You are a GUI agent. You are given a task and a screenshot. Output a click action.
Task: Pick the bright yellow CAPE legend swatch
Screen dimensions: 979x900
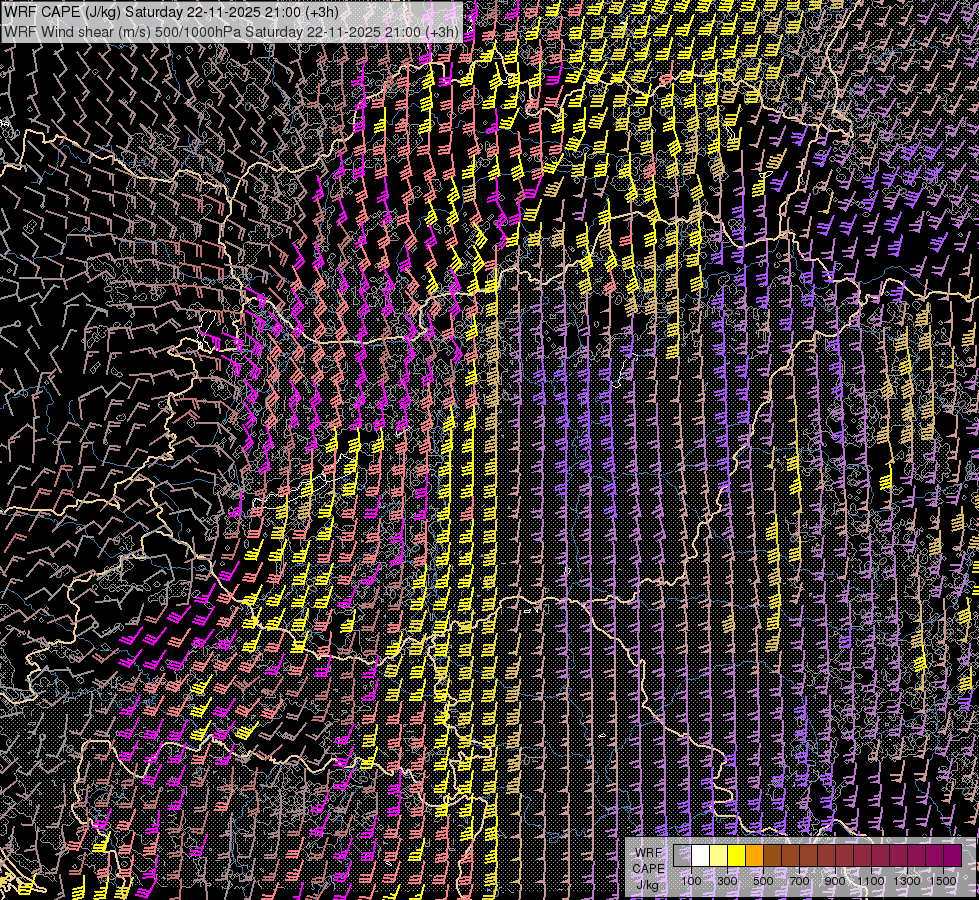[x=736, y=856]
